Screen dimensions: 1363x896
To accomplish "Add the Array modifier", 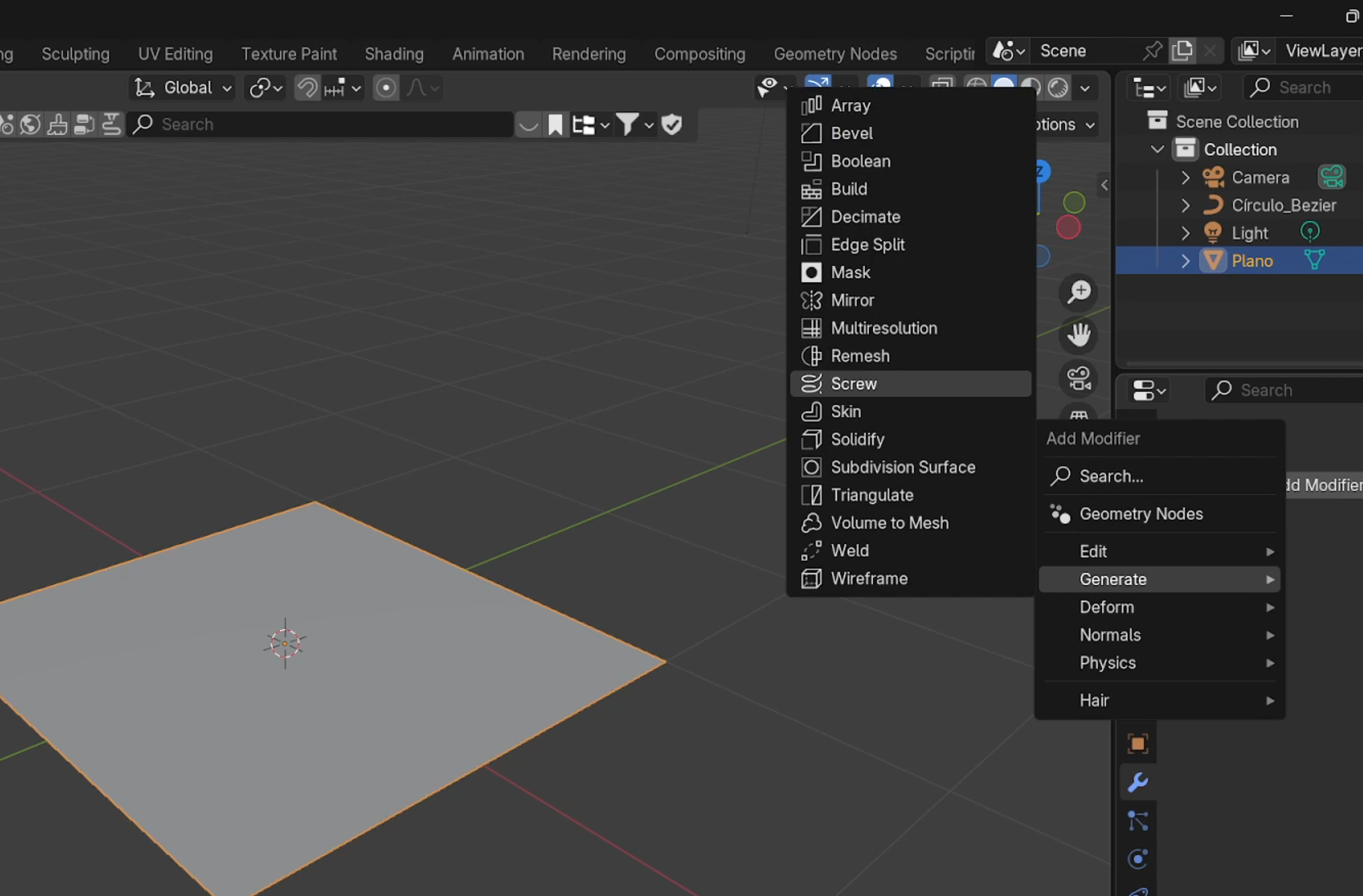I will 911,106.
